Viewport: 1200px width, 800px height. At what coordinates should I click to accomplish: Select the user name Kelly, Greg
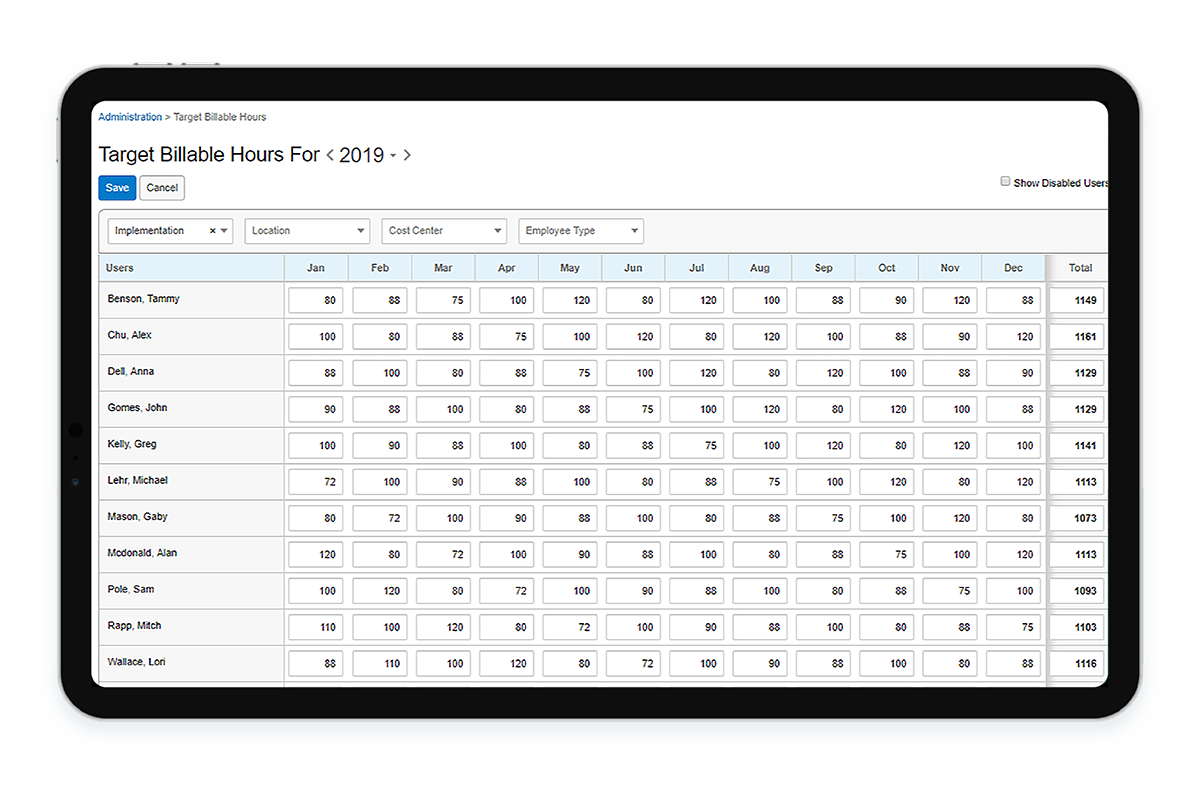coord(132,444)
